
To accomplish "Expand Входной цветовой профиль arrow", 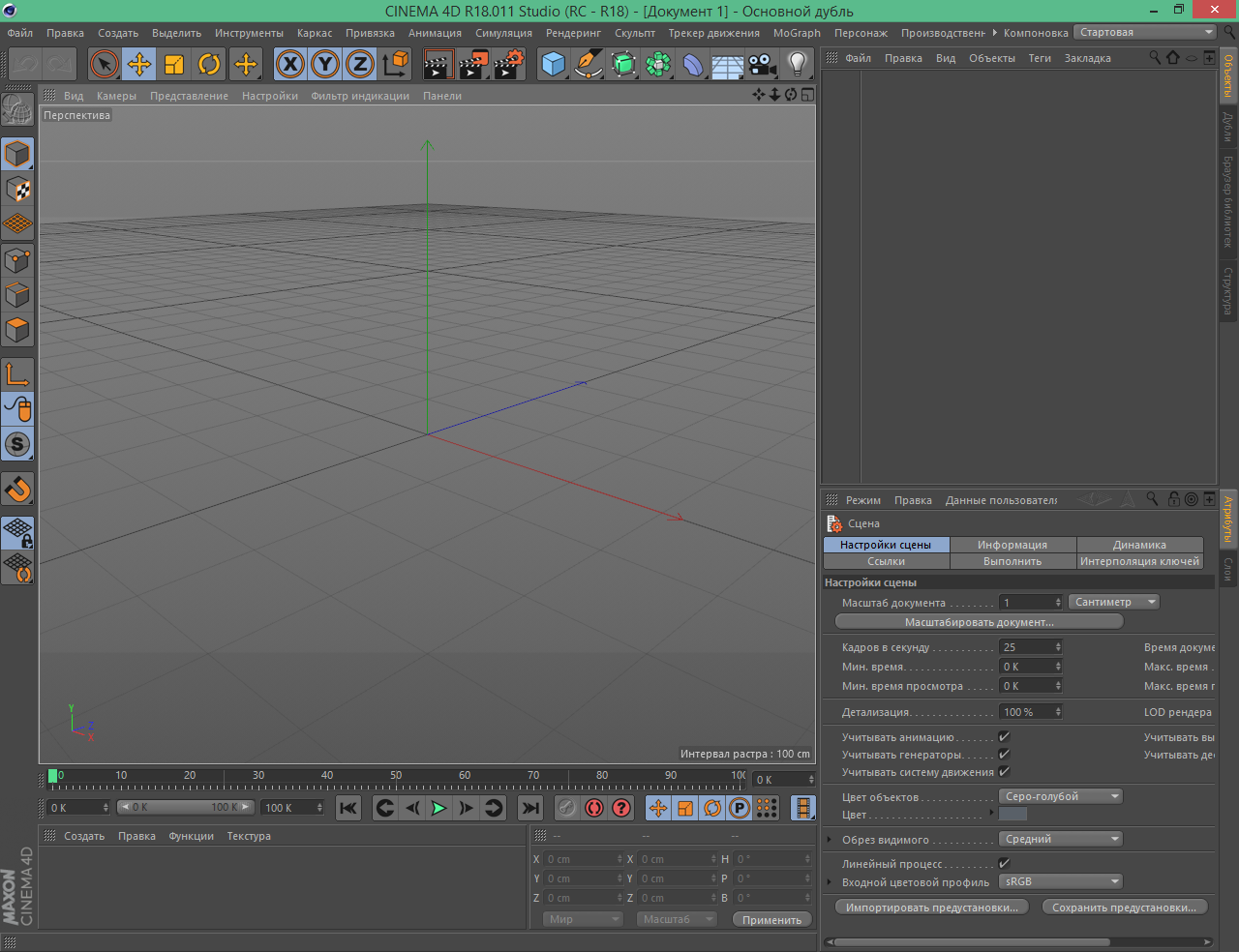I will click(x=830, y=882).
